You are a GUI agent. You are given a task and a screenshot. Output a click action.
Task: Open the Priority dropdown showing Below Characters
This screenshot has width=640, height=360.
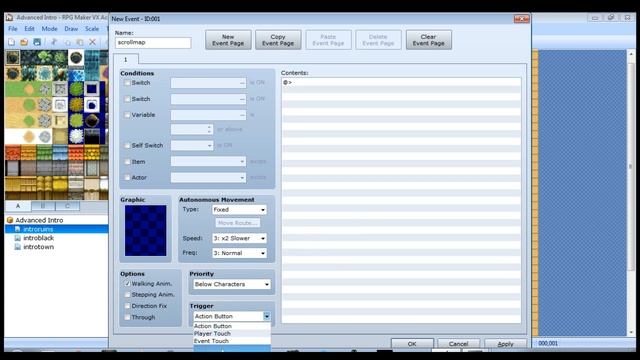click(x=231, y=284)
